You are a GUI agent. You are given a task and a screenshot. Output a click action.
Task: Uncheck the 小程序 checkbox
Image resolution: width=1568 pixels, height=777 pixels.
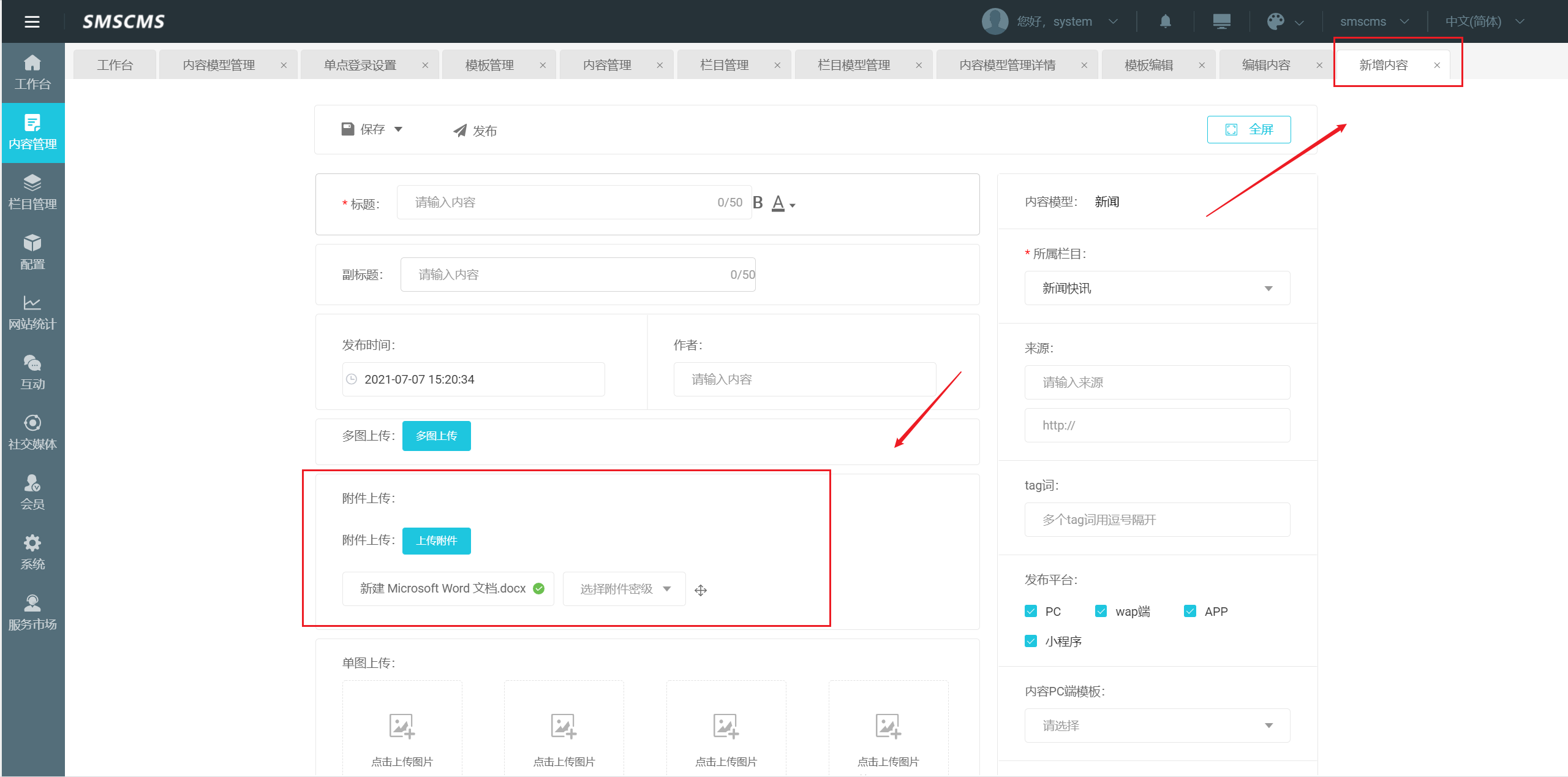point(1031,642)
